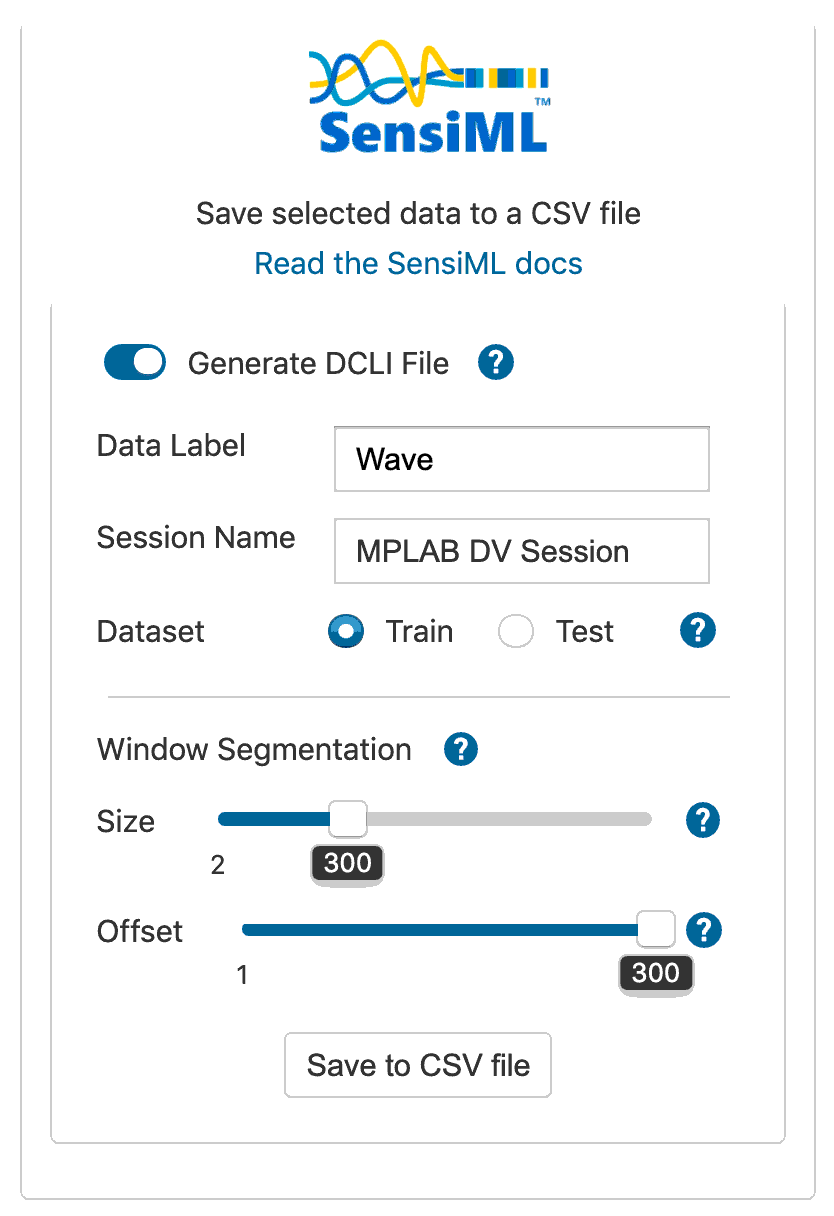Open the Read the SensiML docs link

[x=418, y=263]
